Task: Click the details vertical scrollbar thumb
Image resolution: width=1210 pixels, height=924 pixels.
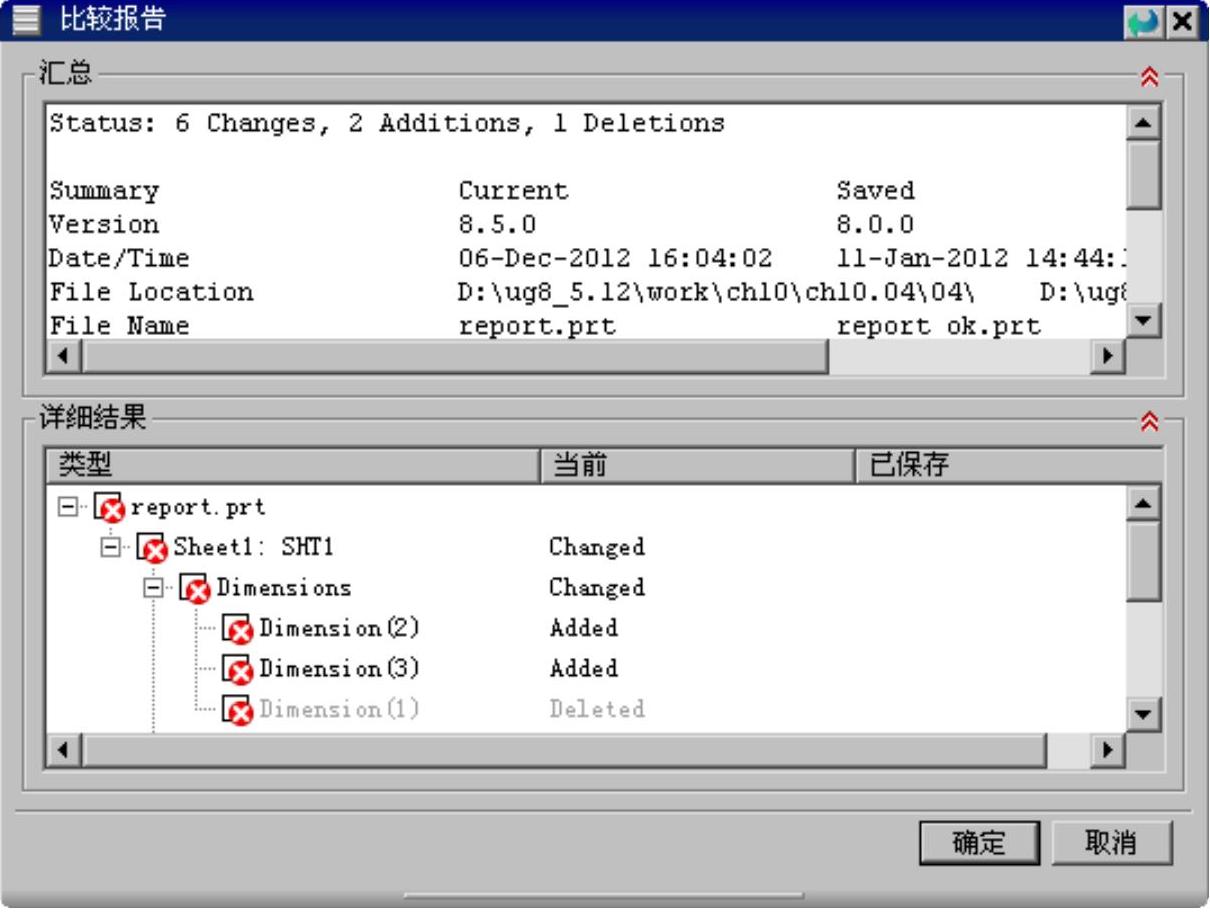Action: [x=1143, y=560]
